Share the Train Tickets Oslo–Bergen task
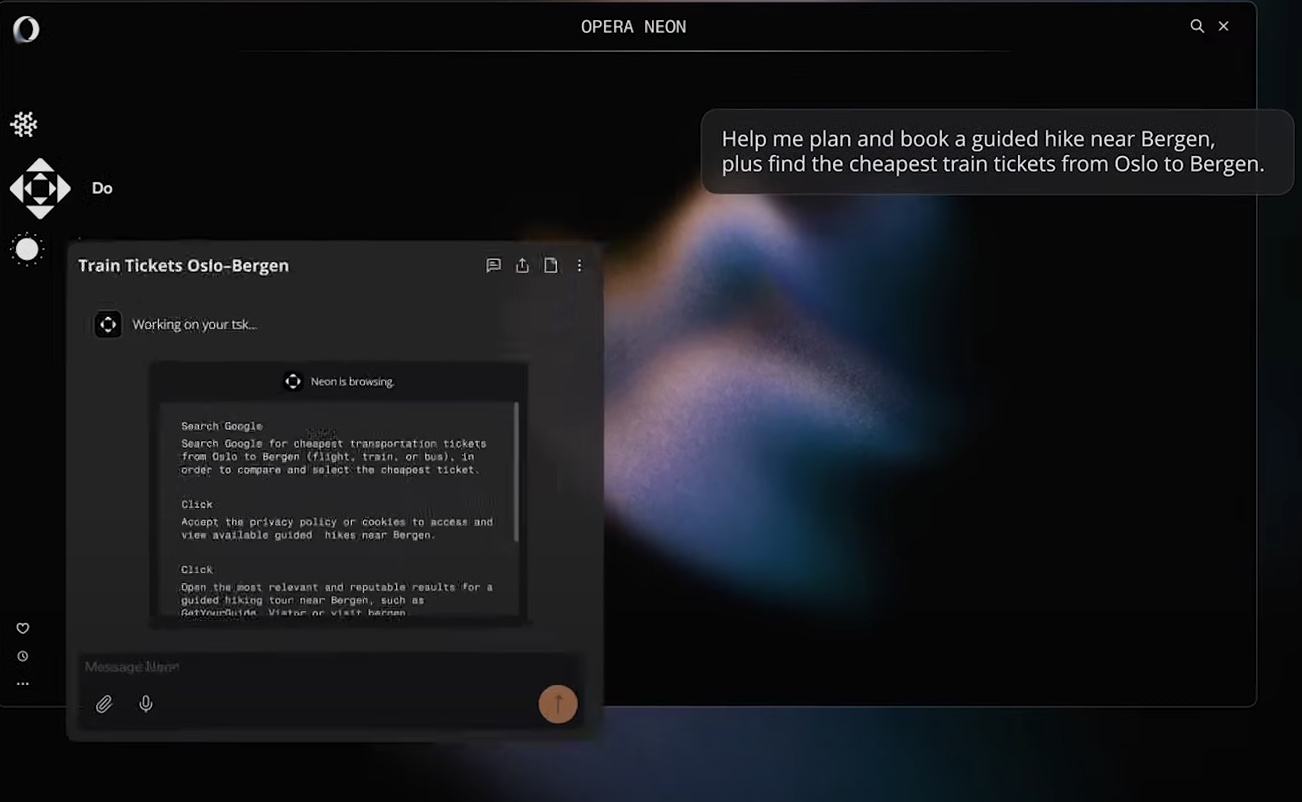 click(x=522, y=266)
